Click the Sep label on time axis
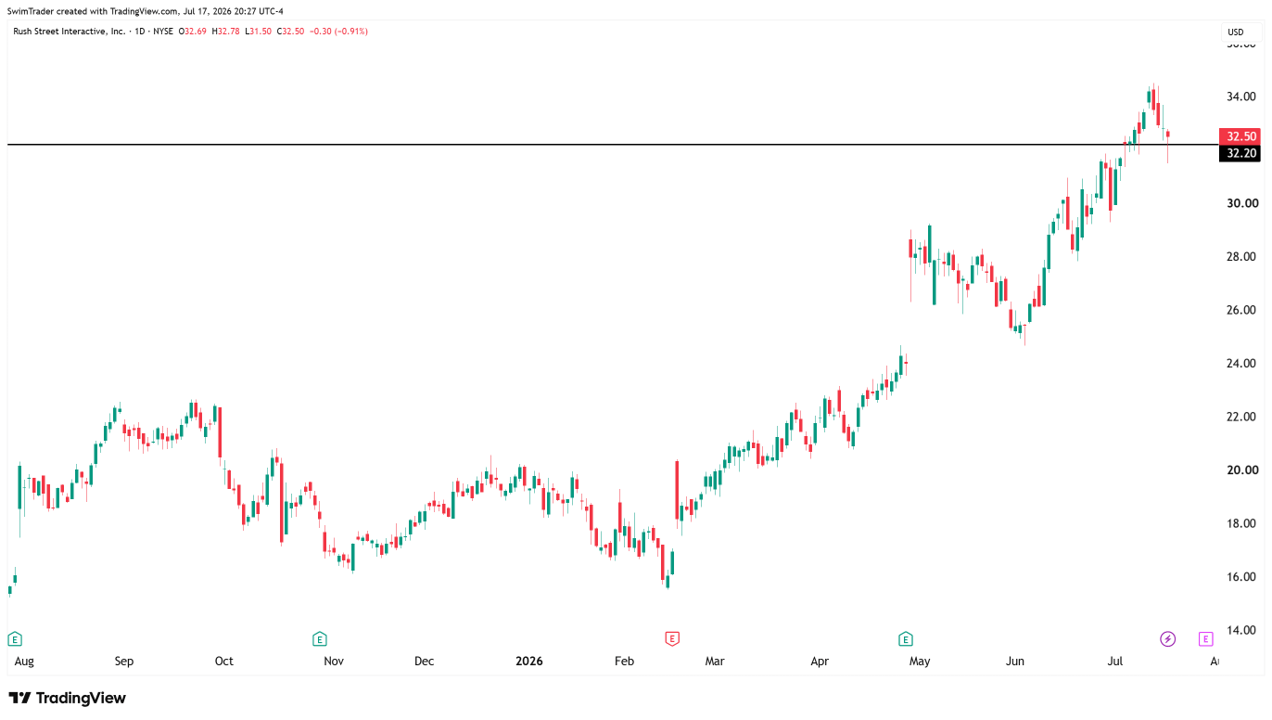This screenshot has width=1272, height=720. point(124,661)
